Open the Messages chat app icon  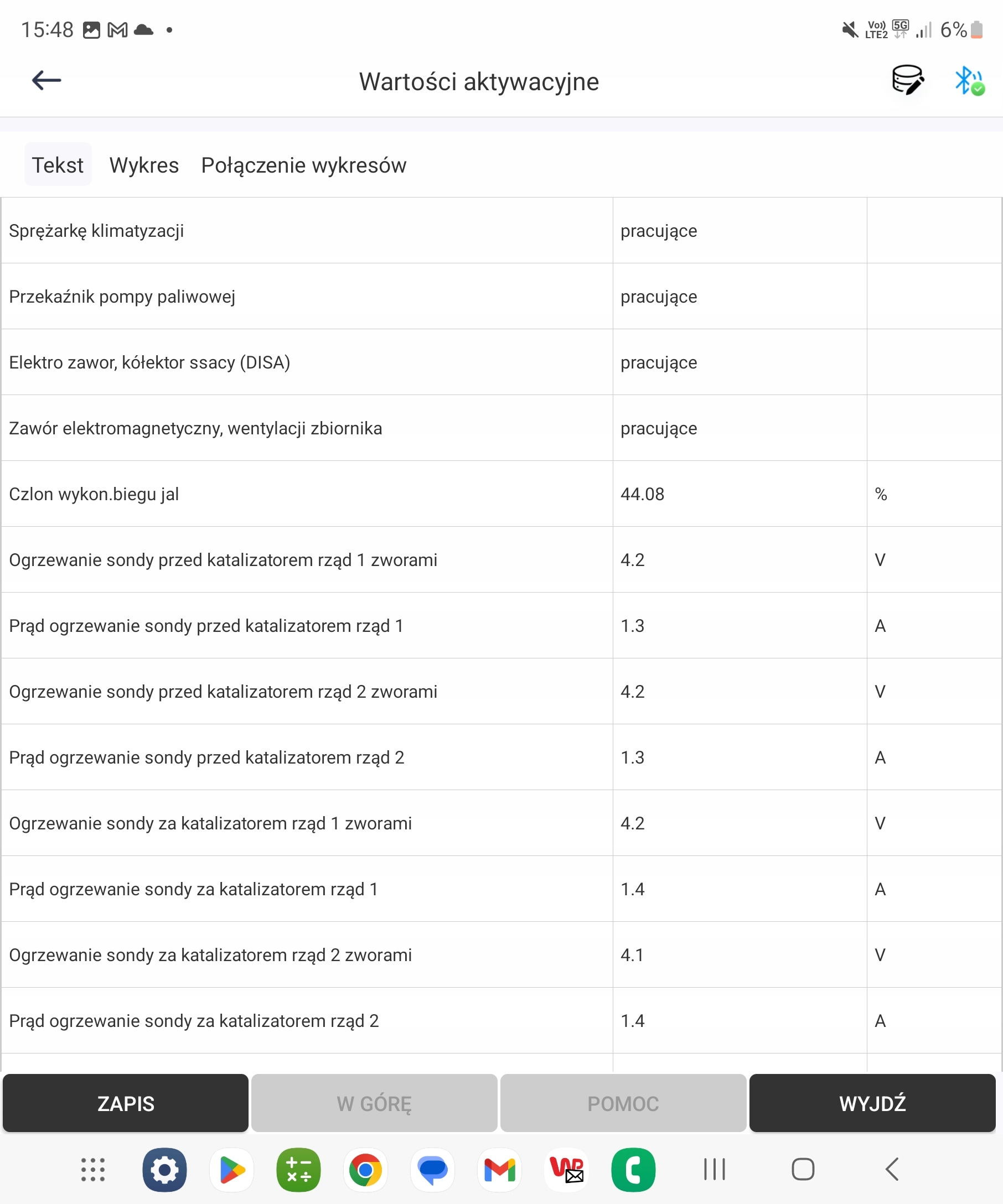click(x=432, y=1170)
